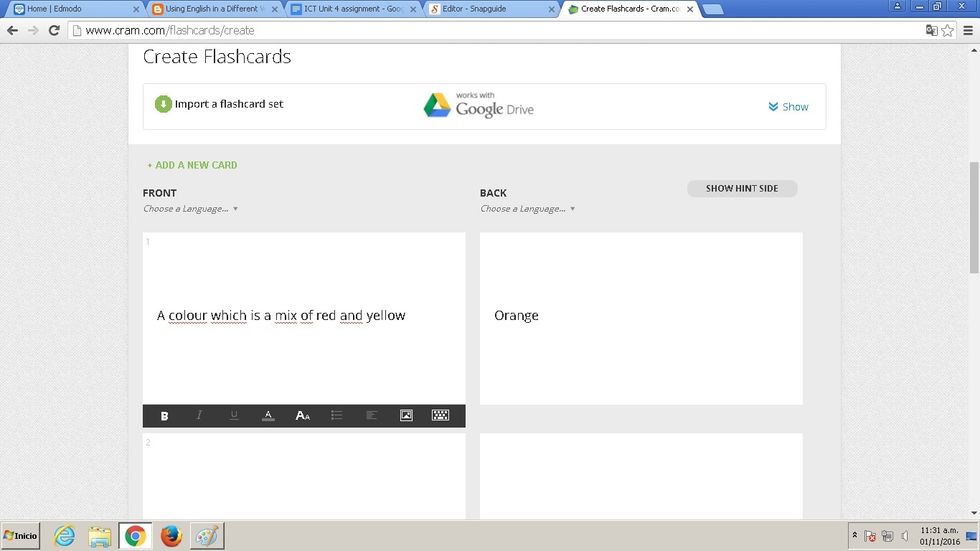
Task: Open the font size option
Action: tap(302, 416)
